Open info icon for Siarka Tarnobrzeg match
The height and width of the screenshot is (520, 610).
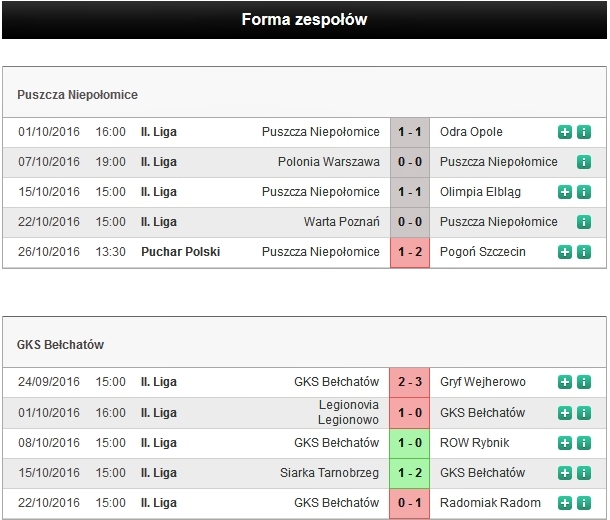(584, 473)
